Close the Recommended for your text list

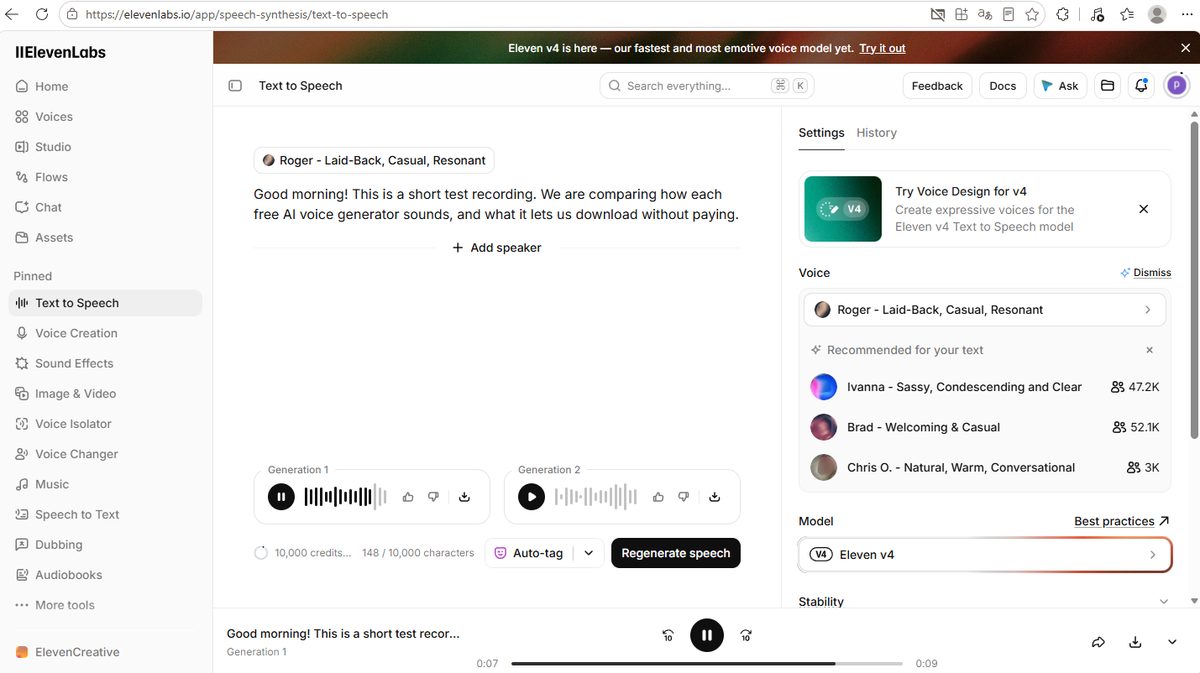point(1149,350)
